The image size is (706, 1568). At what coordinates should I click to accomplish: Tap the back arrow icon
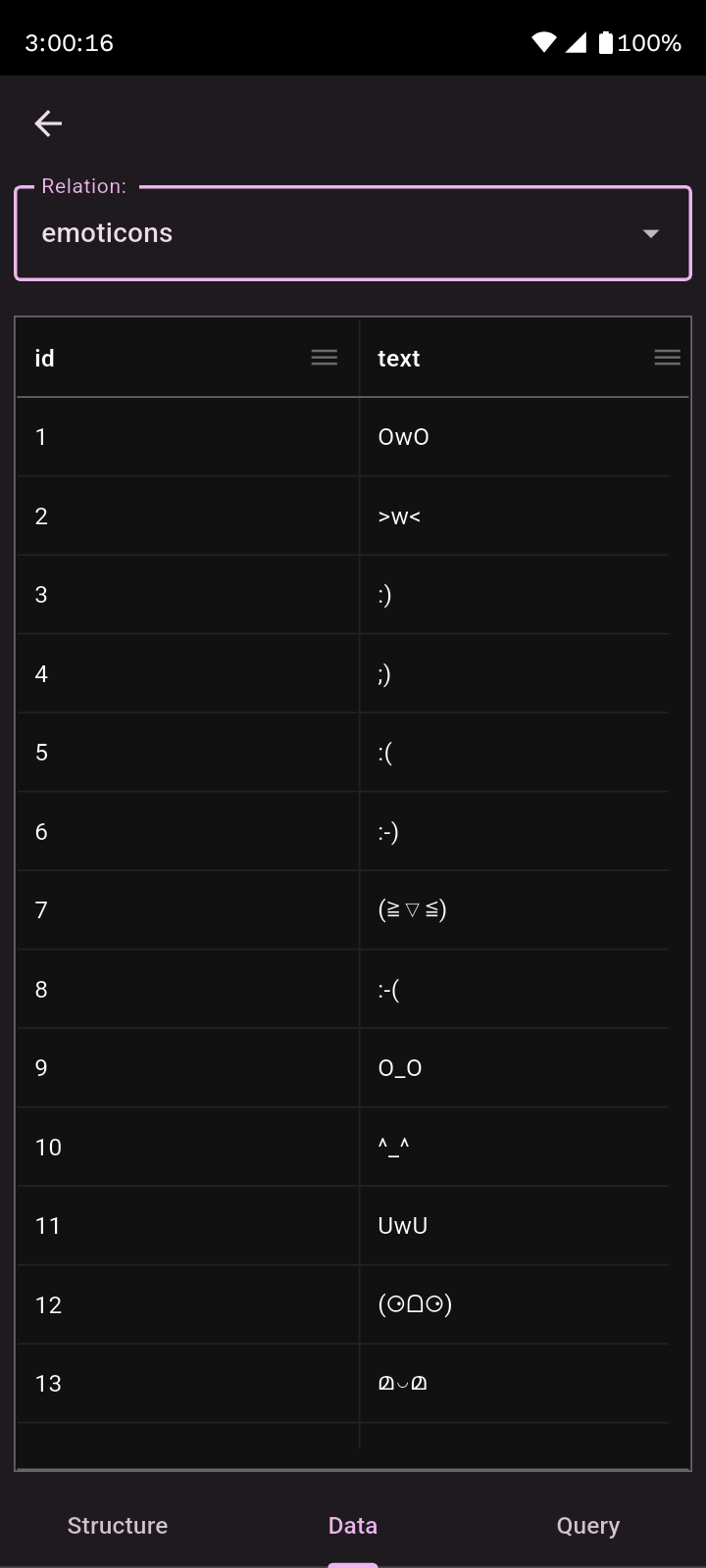pos(48,123)
